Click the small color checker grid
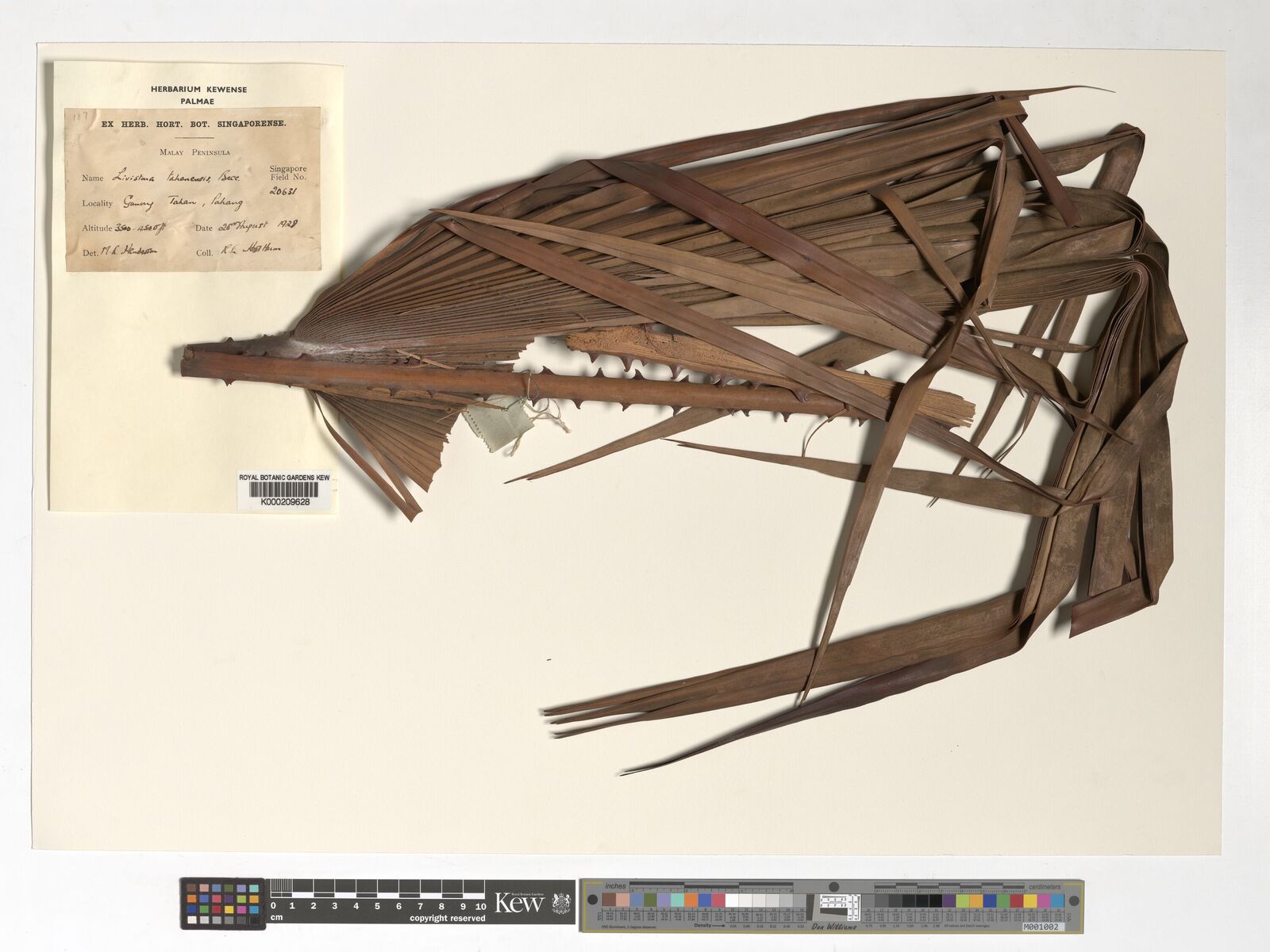1270x952 pixels. [223, 904]
